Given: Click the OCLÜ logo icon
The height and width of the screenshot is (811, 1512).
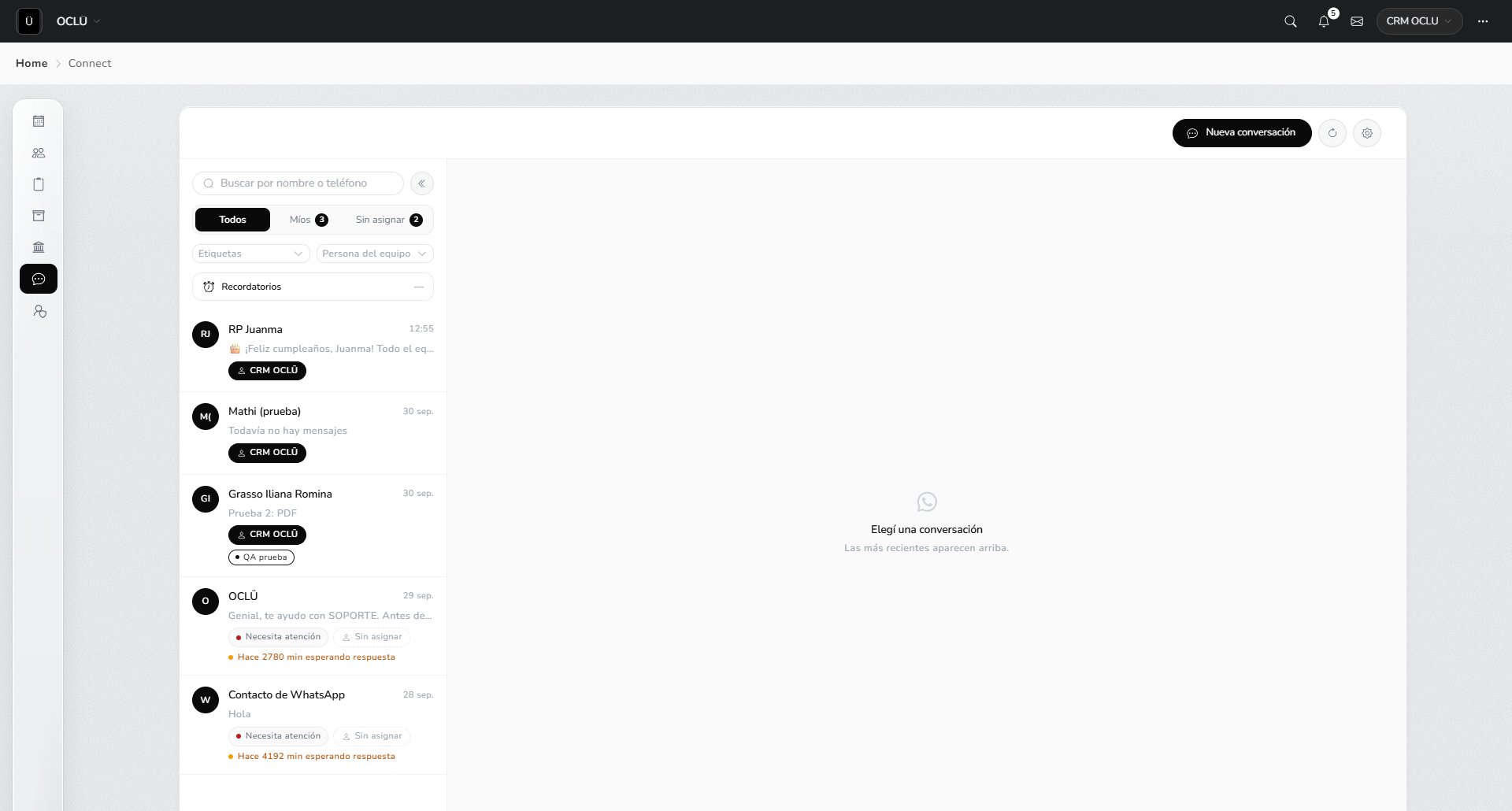Looking at the screenshot, I should (29, 21).
